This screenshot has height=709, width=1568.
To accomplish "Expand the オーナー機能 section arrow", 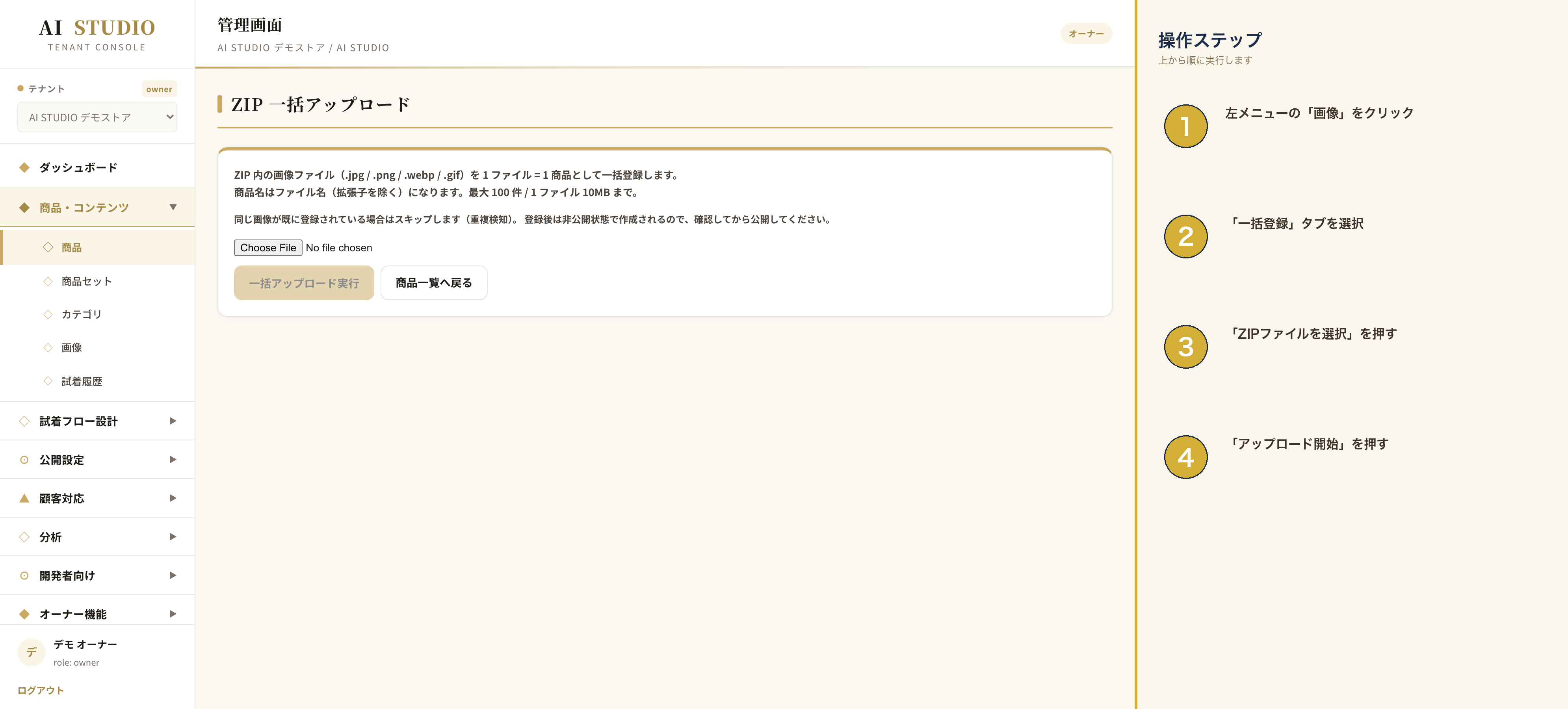I will point(173,613).
